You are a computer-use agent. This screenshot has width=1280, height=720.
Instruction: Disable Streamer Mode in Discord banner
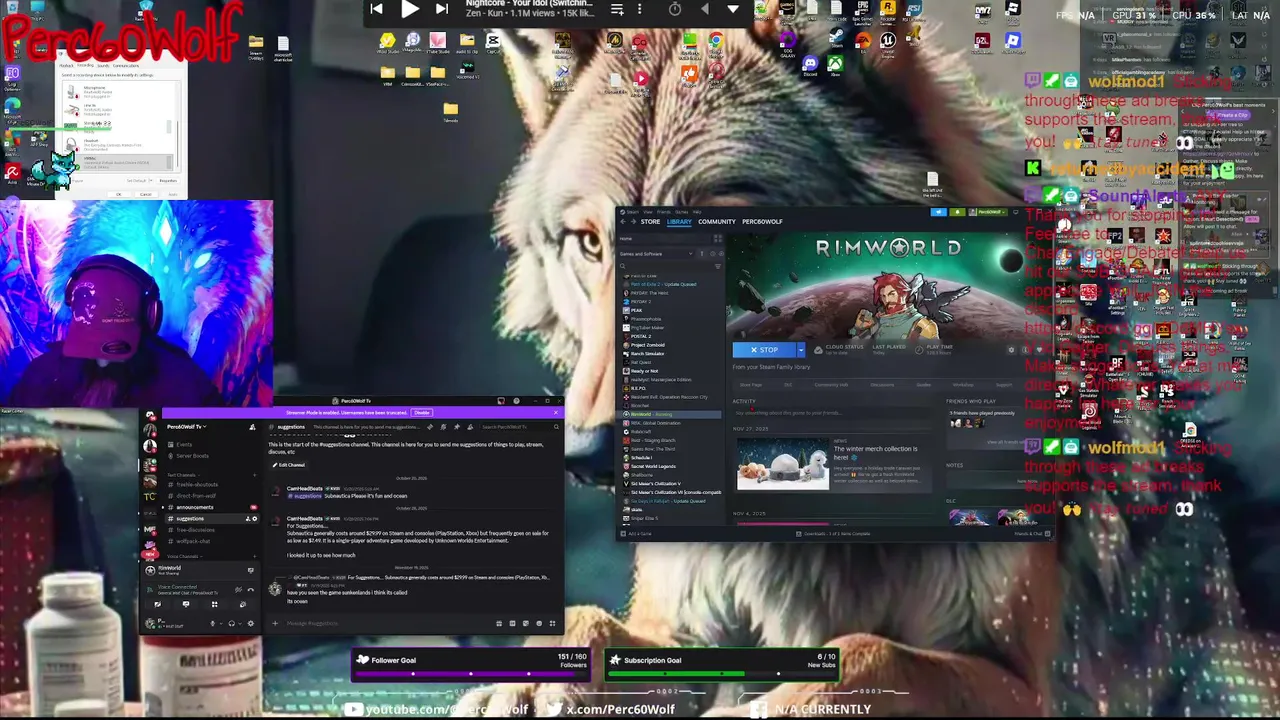421,412
